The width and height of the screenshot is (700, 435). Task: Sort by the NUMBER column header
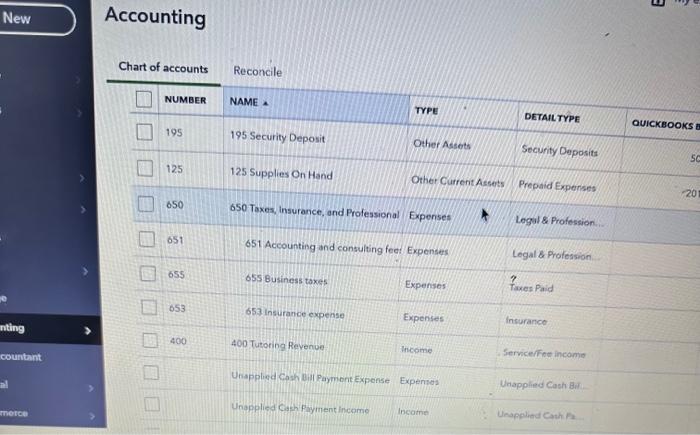pos(185,100)
